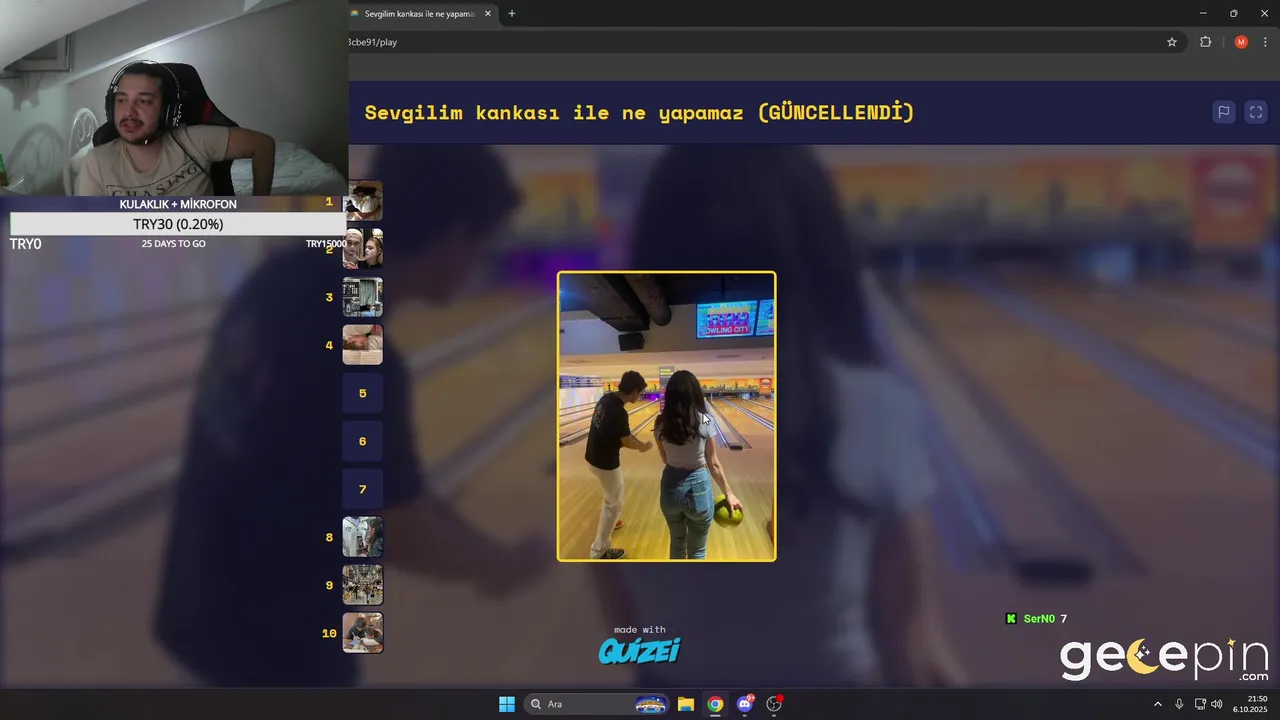Screen dimensions: 1280x720
Task: Click the KULAKLIK + MİKROFON label
Action: 178,204
